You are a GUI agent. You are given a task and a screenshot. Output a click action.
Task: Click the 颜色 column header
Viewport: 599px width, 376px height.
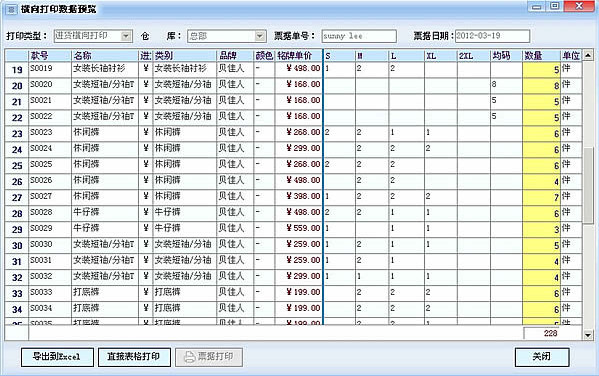click(x=264, y=56)
